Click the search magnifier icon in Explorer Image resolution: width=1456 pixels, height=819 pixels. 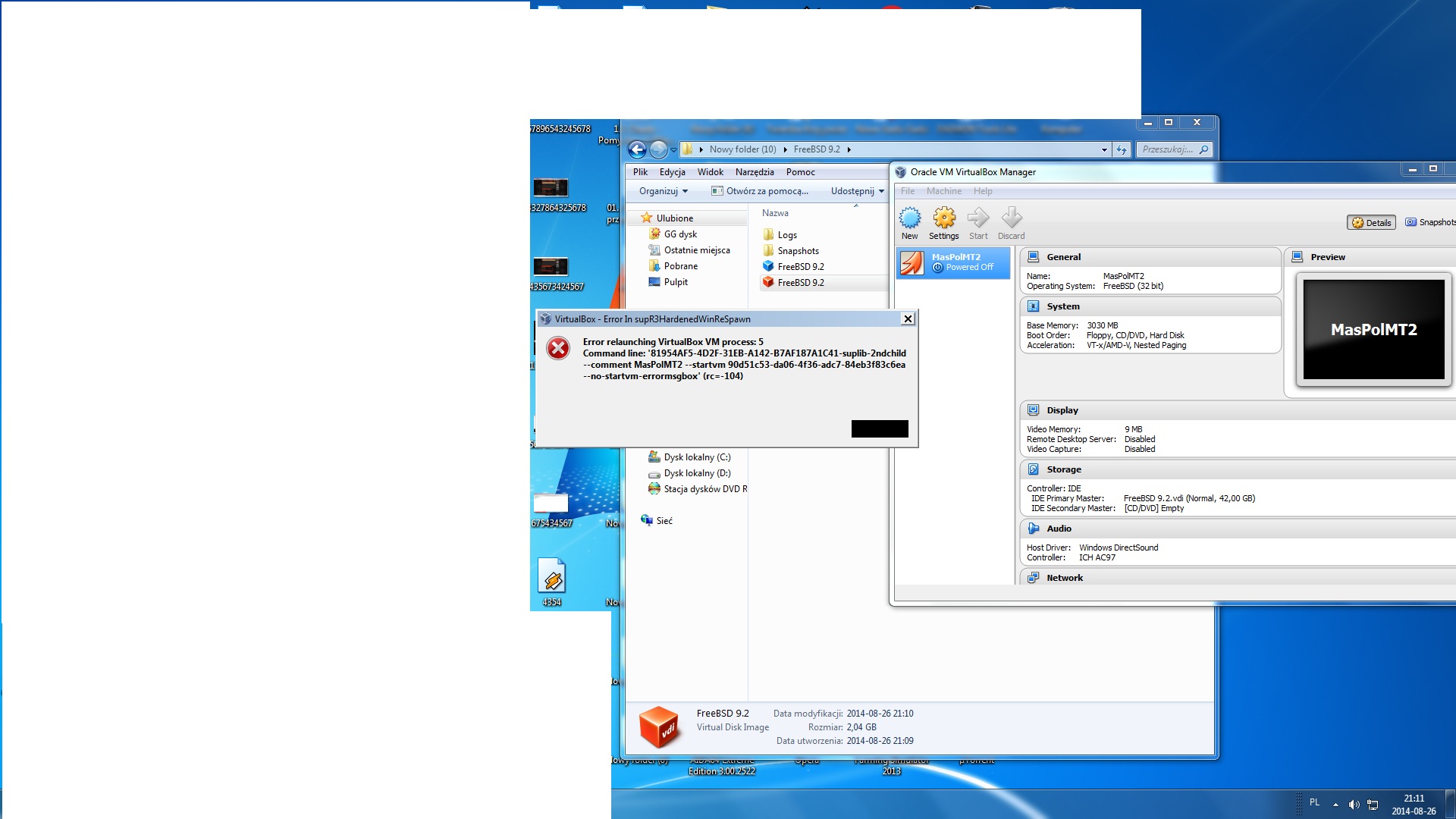tap(1203, 149)
